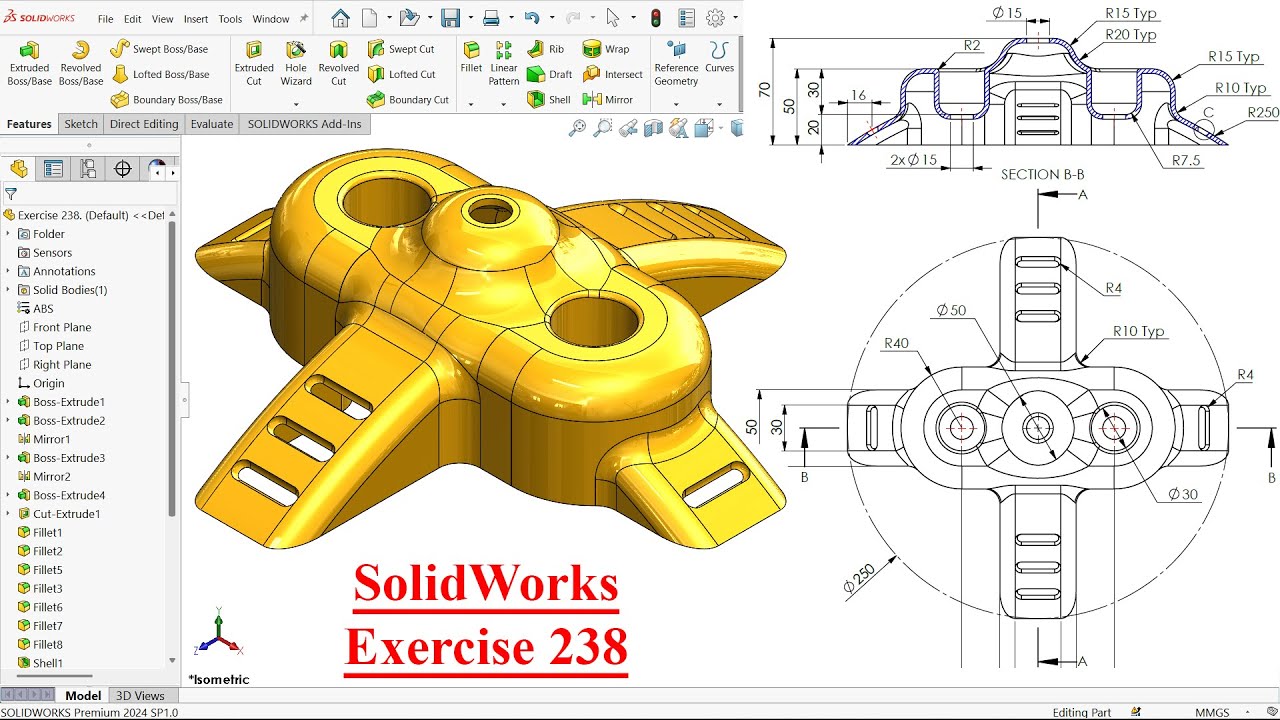Open the Reference Geometry dropdown arrow
1280x720 pixels.
676,103
